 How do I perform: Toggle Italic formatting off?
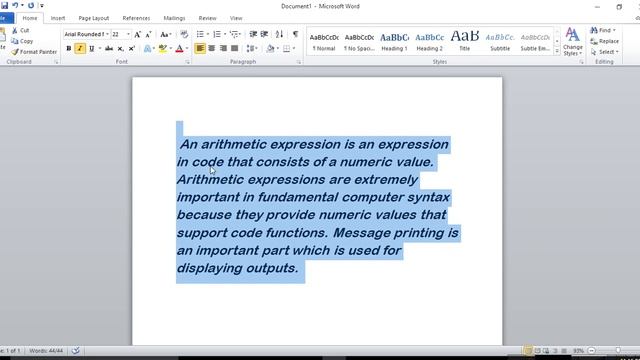coord(80,49)
